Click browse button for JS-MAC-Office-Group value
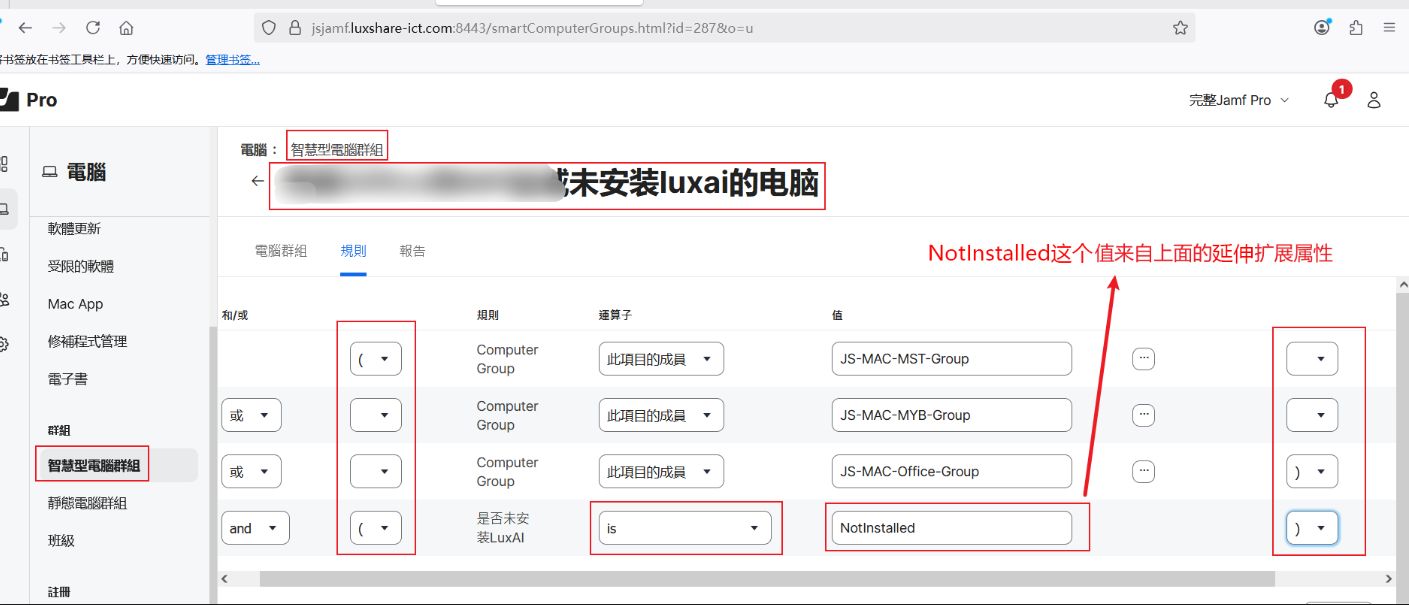This screenshot has height=605, width=1409. coord(1143,471)
